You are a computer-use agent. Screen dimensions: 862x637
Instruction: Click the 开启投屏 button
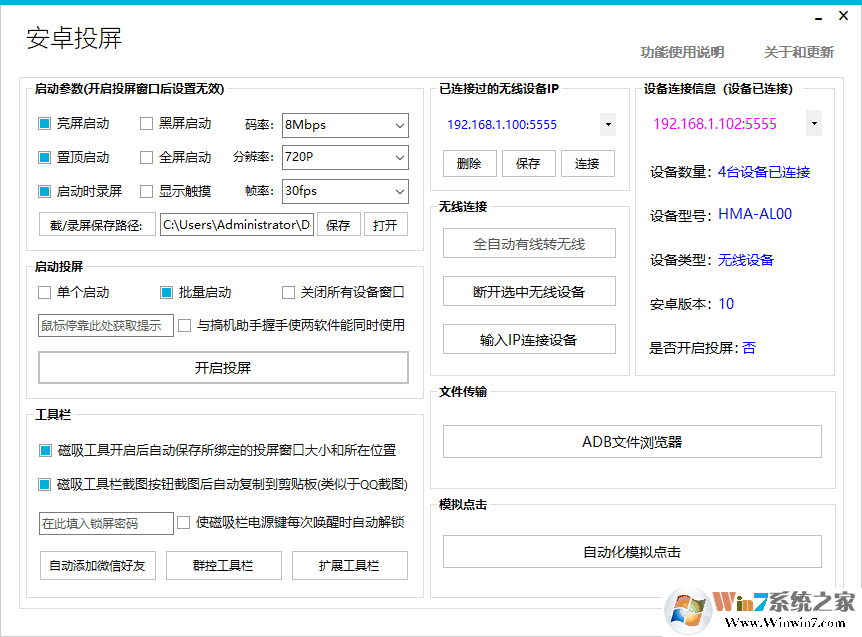[x=223, y=367]
